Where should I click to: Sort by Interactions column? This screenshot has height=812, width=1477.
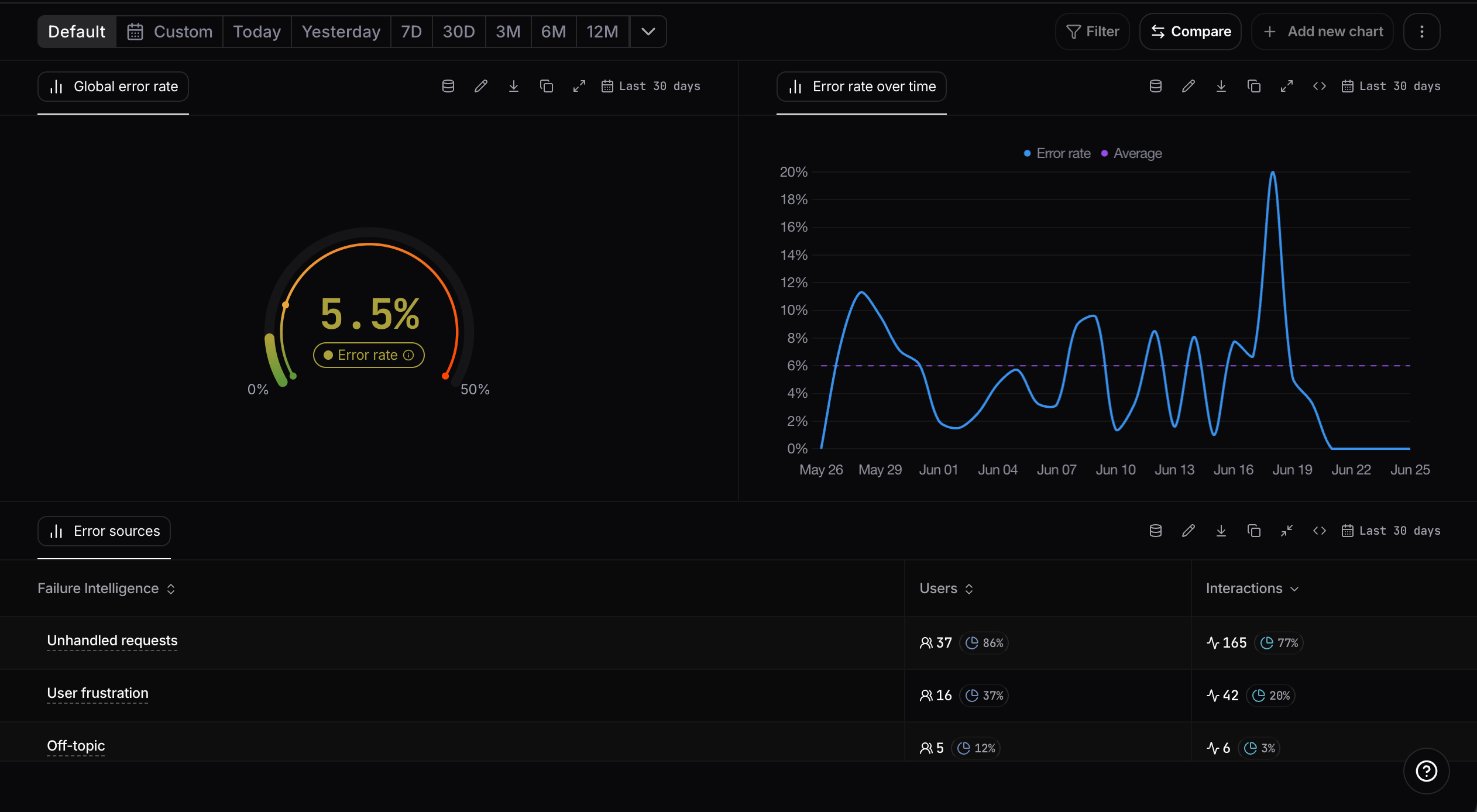pyautogui.click(x=1252, y=589)
